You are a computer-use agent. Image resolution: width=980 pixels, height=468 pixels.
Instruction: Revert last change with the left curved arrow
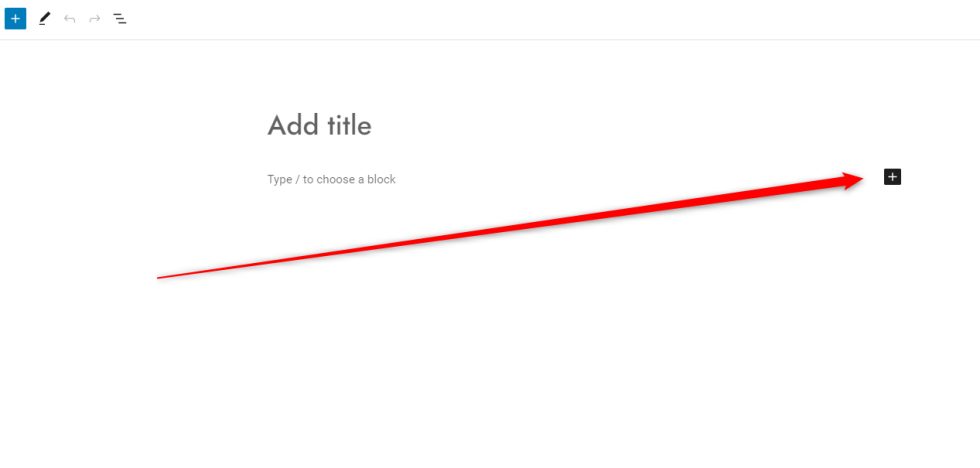point(69,19)
